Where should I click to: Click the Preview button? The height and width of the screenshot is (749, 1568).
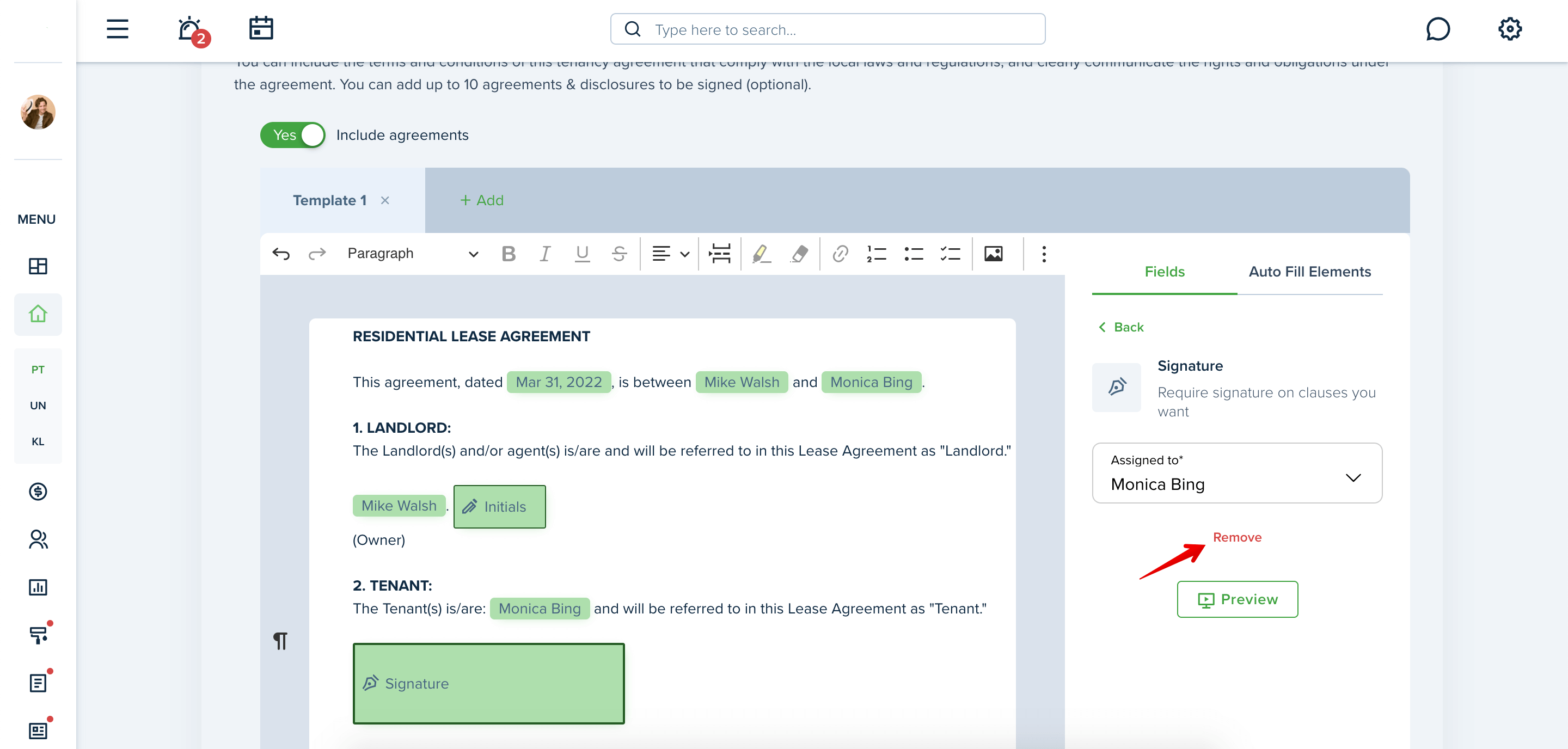pyautogui.click(x=1237, y=599)
